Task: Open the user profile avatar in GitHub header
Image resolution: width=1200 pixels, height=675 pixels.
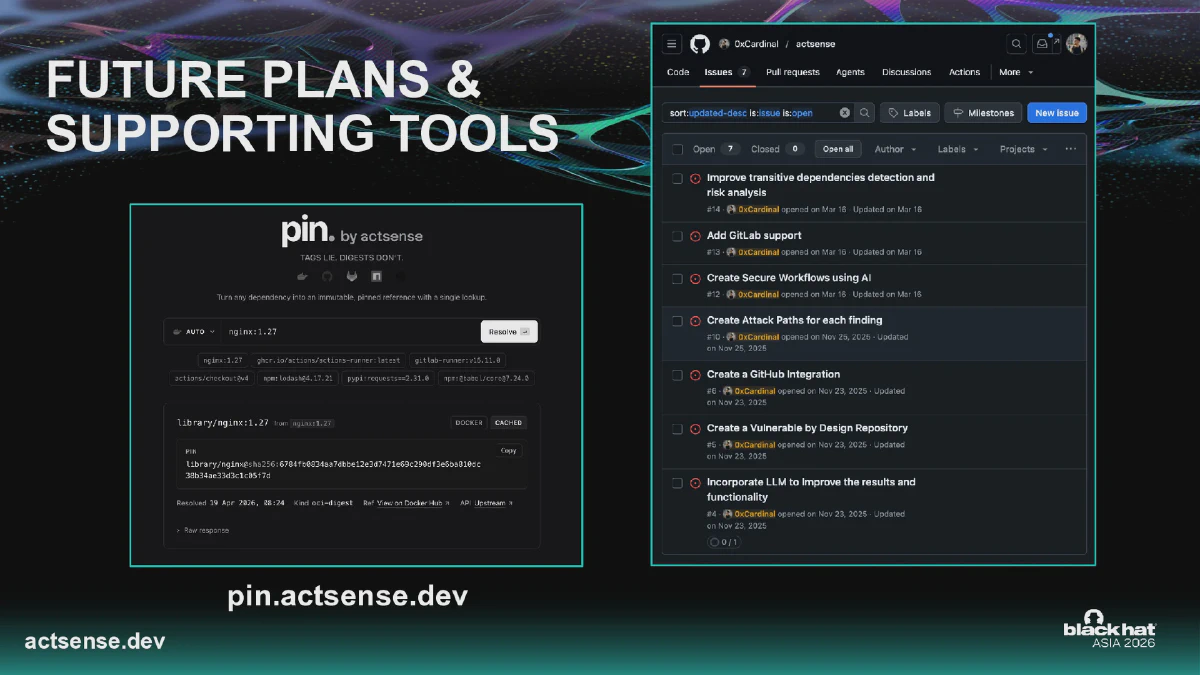Action: tap(1076, 44)
